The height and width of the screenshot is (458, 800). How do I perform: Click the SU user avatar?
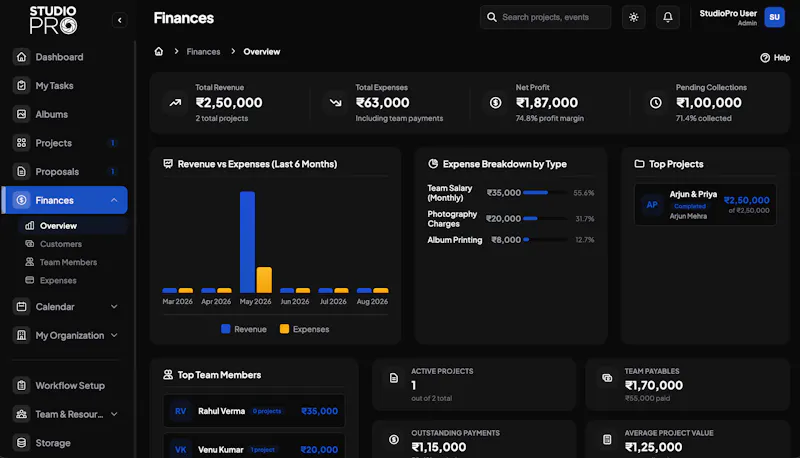(774, 17)
